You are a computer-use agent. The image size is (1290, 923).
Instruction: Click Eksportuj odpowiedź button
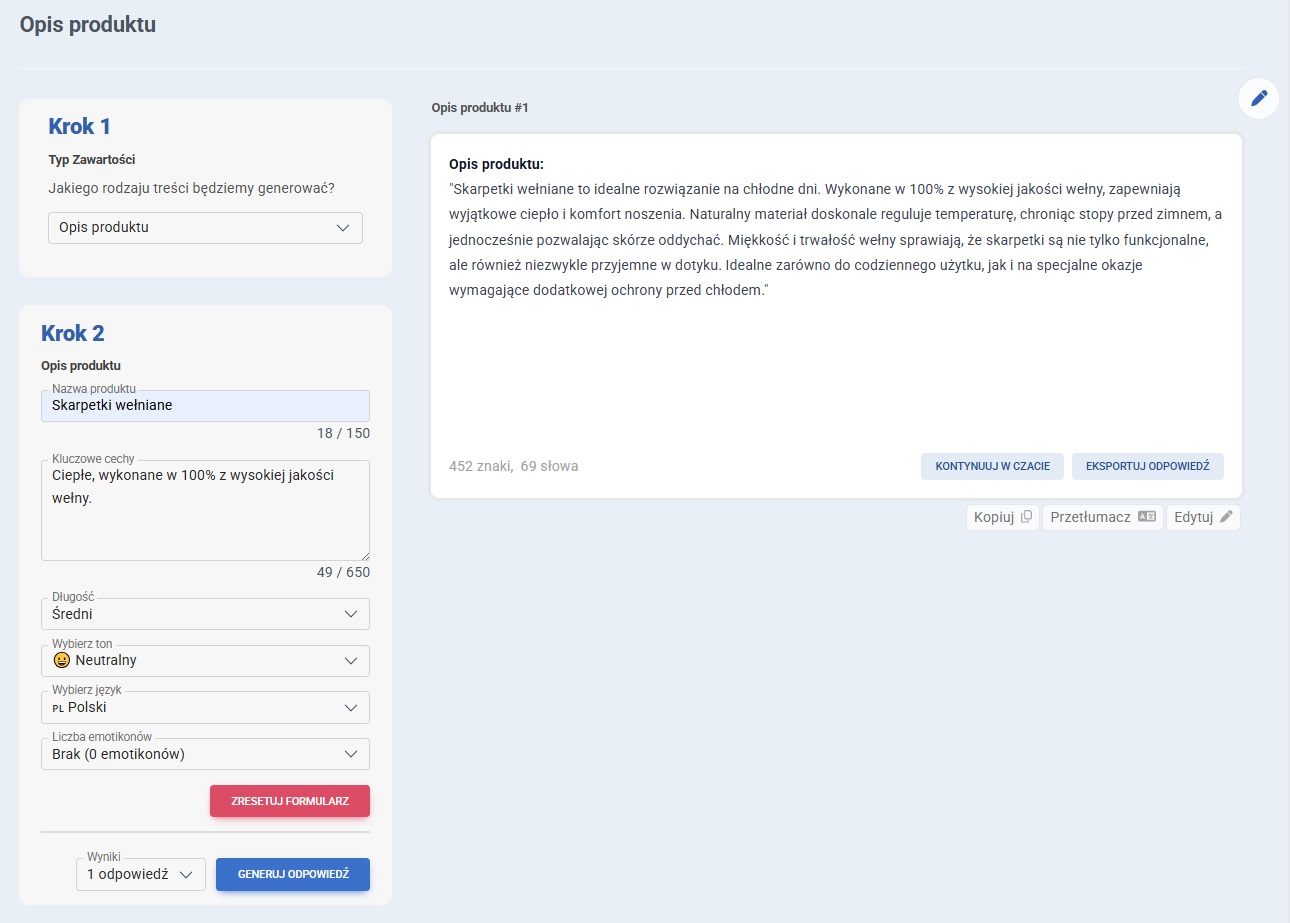point(1147,467)
